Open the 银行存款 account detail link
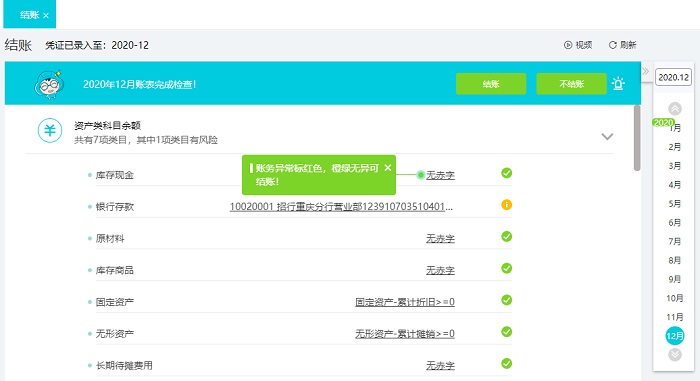This screenshot has height=381, width=700. 341,206
